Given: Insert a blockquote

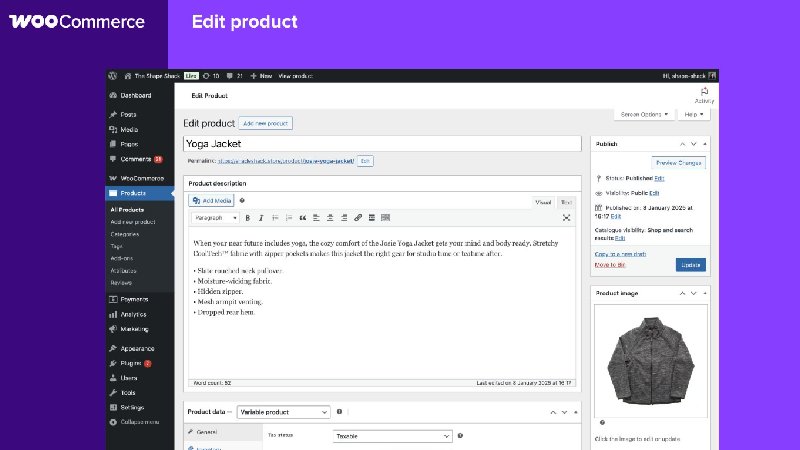Looking at the screenshot, I should 303,218.
